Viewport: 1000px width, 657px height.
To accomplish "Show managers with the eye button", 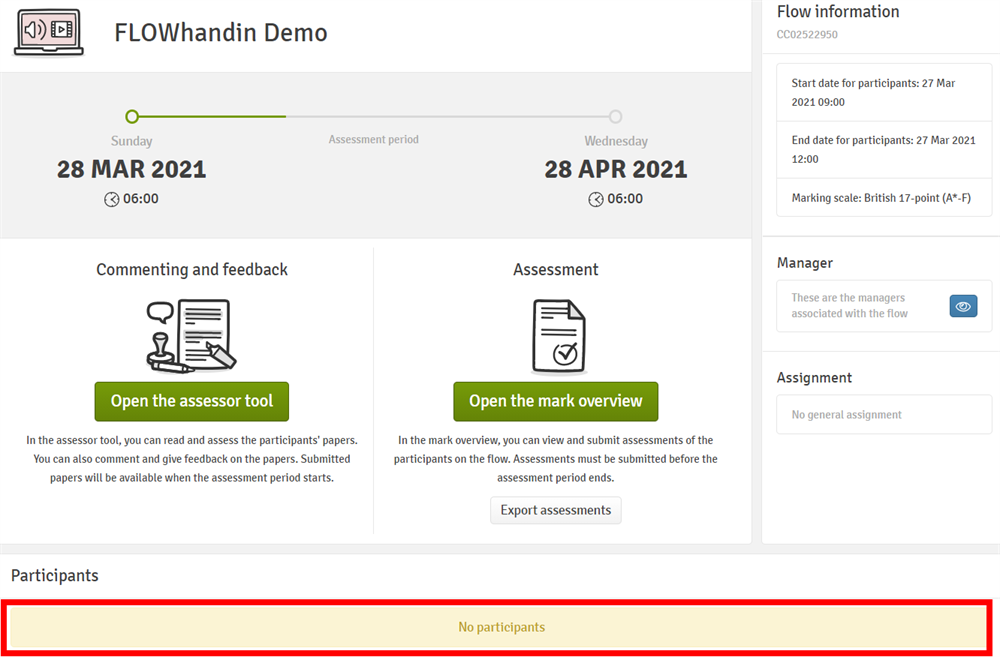I will 963,306.
